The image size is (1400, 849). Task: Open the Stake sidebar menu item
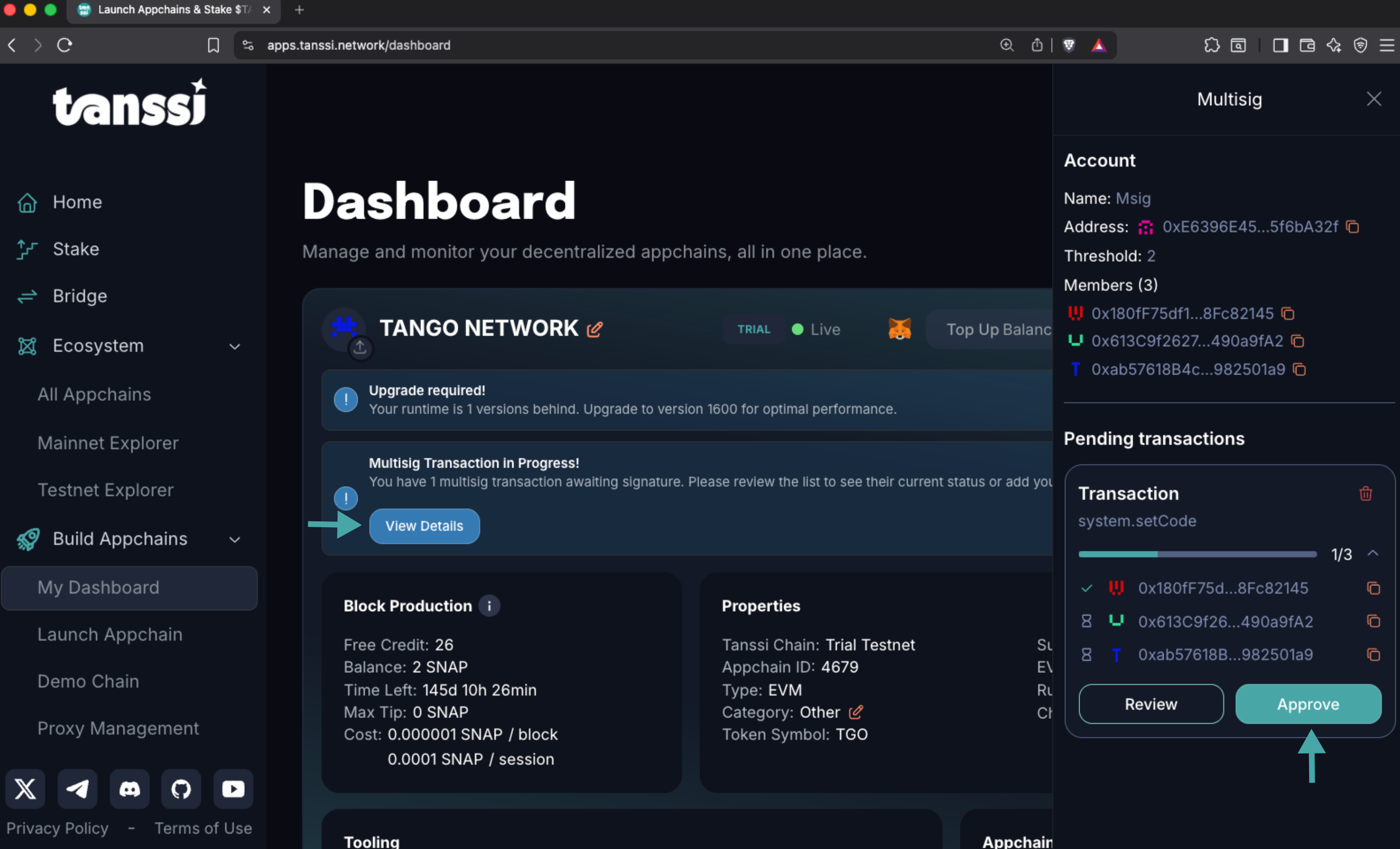76,249
